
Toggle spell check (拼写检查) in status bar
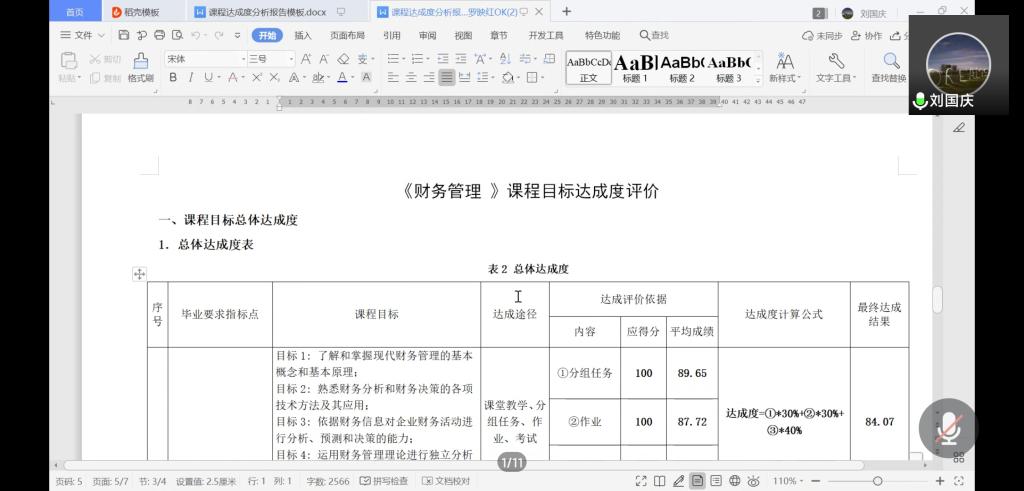tap(383, 481)
